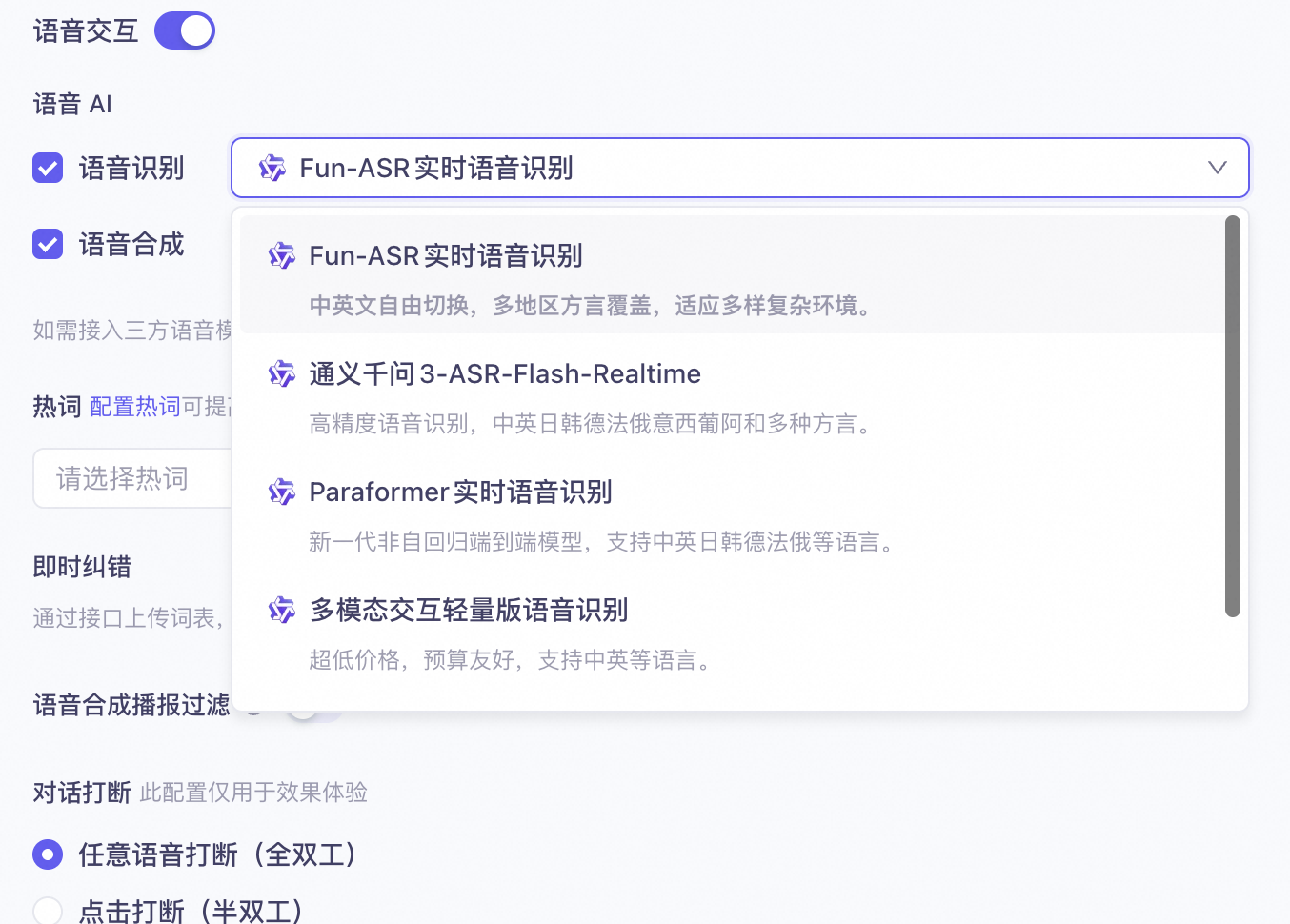Click the icon beside Fun-ASR 实时语音识别 in the dropdown list
The height and width of the screenshot is (924, 1290).
point(282,255)
